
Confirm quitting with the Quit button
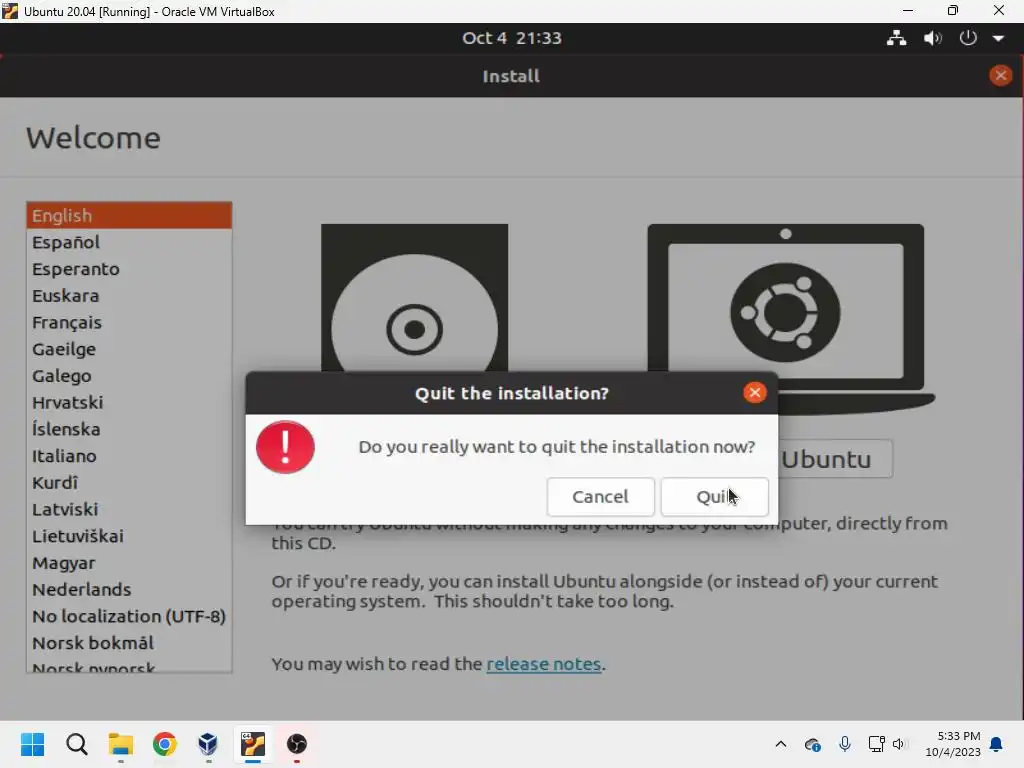click(714, 497)
